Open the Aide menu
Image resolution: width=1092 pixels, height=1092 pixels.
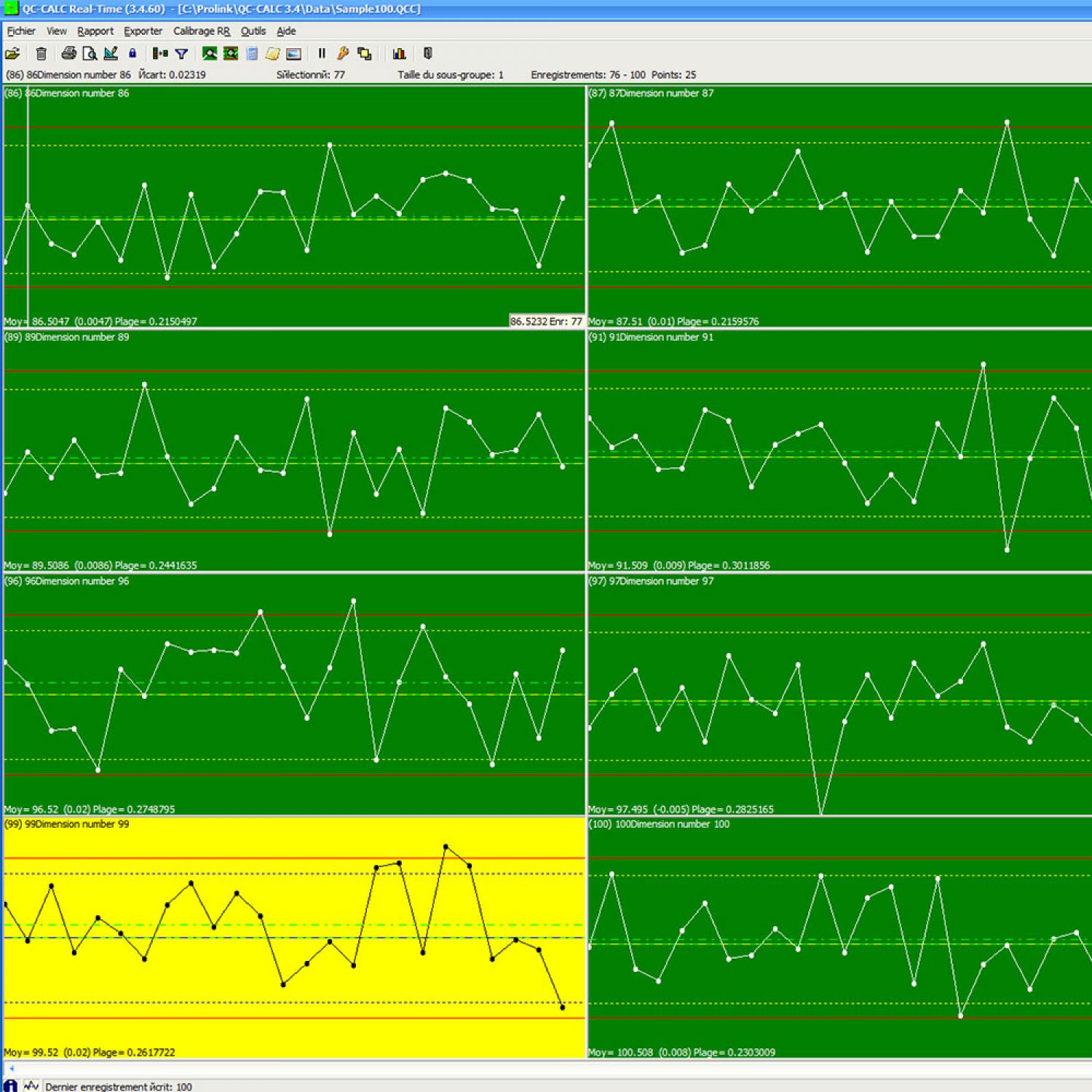tap(286, 31)
